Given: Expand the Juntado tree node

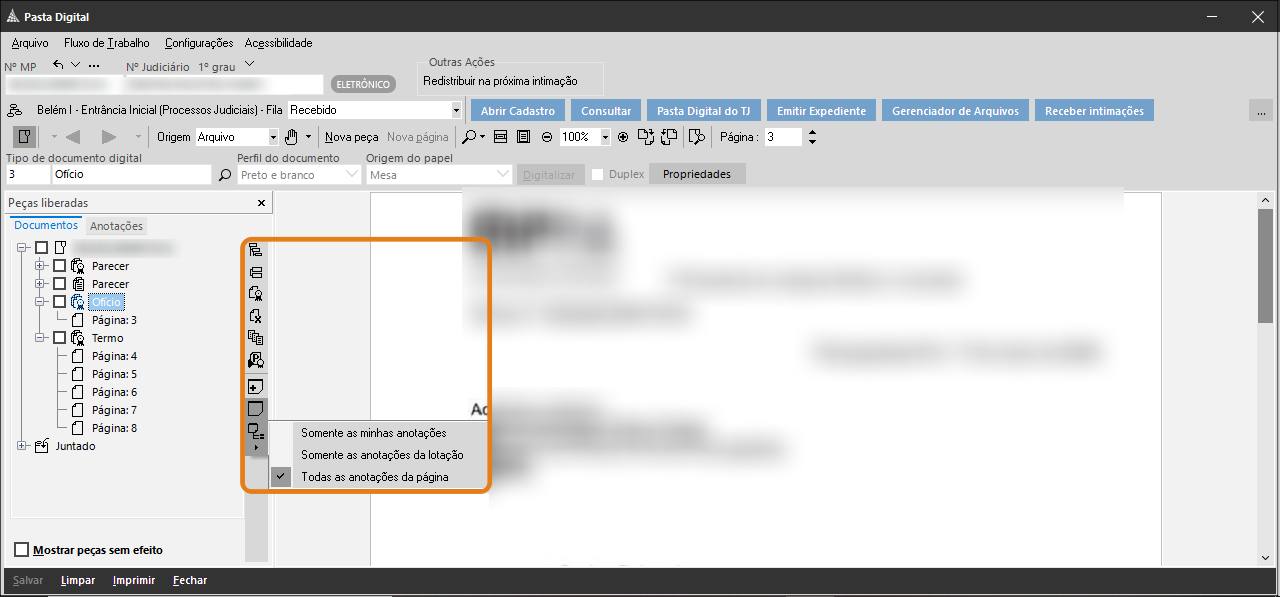Looking at the screenshot, I should click(22, 446).
